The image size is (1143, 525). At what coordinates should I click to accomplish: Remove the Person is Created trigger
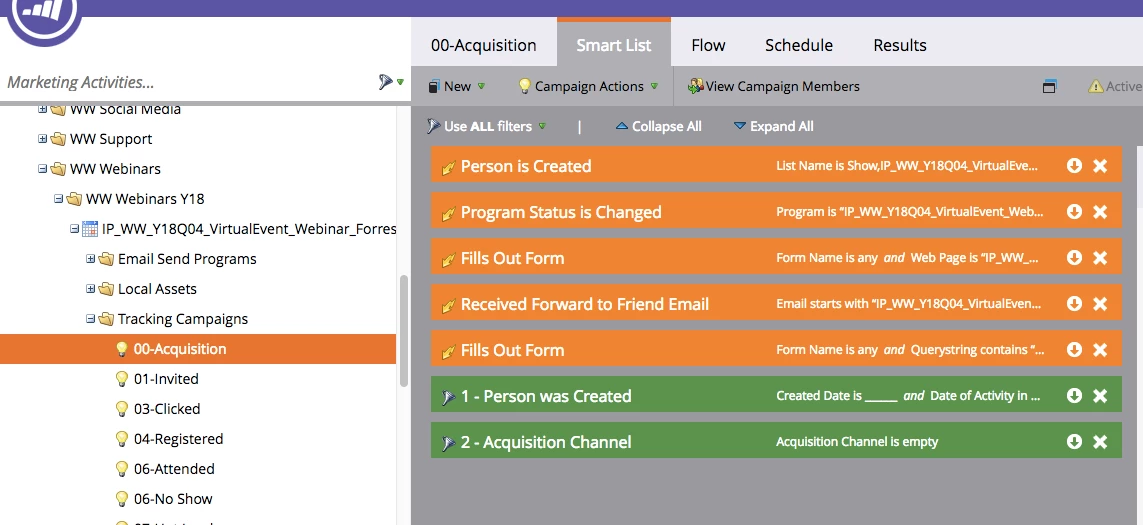[x=1100, y=166]
